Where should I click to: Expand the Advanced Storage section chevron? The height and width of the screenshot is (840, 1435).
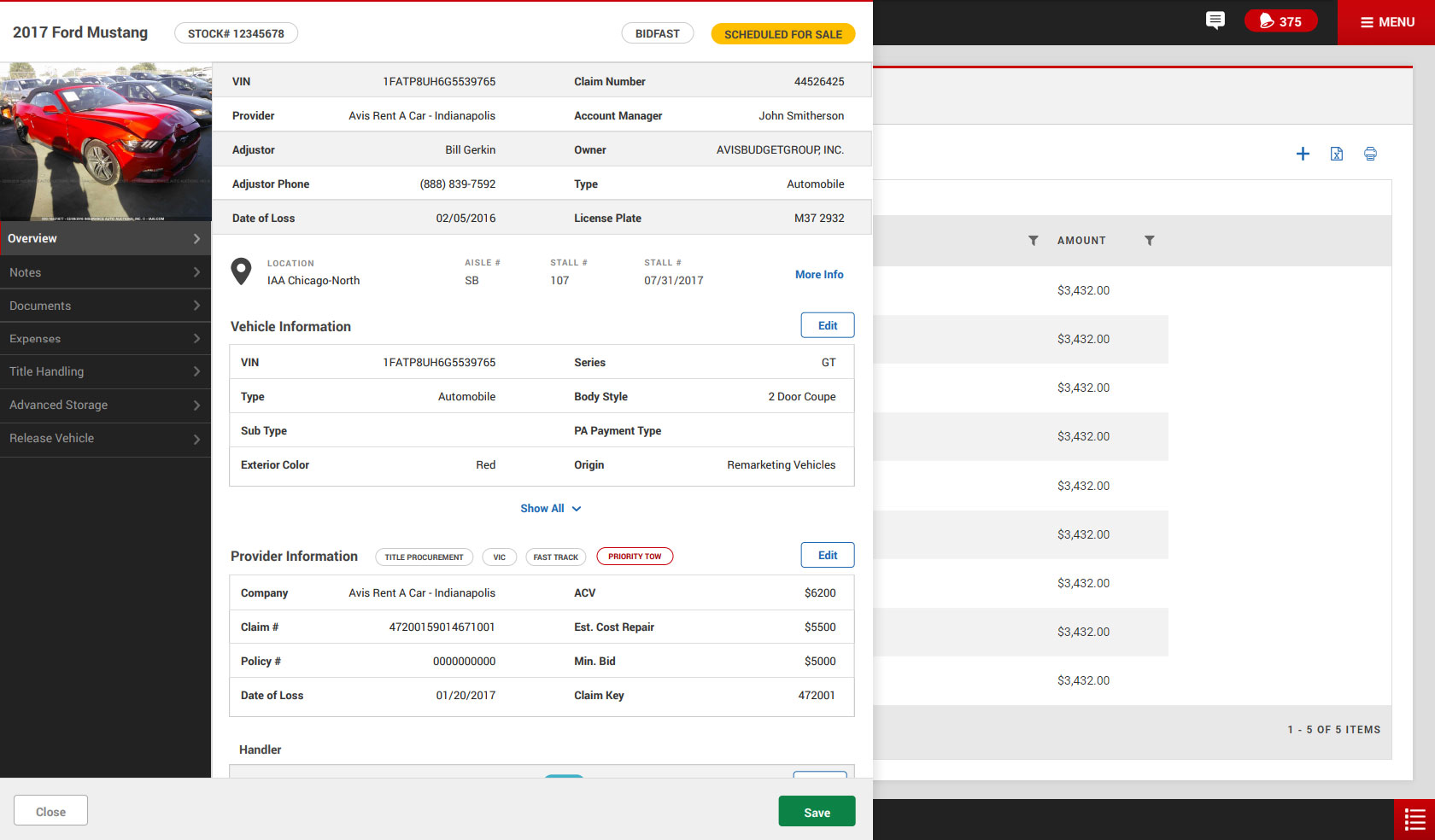click(196, 405)
